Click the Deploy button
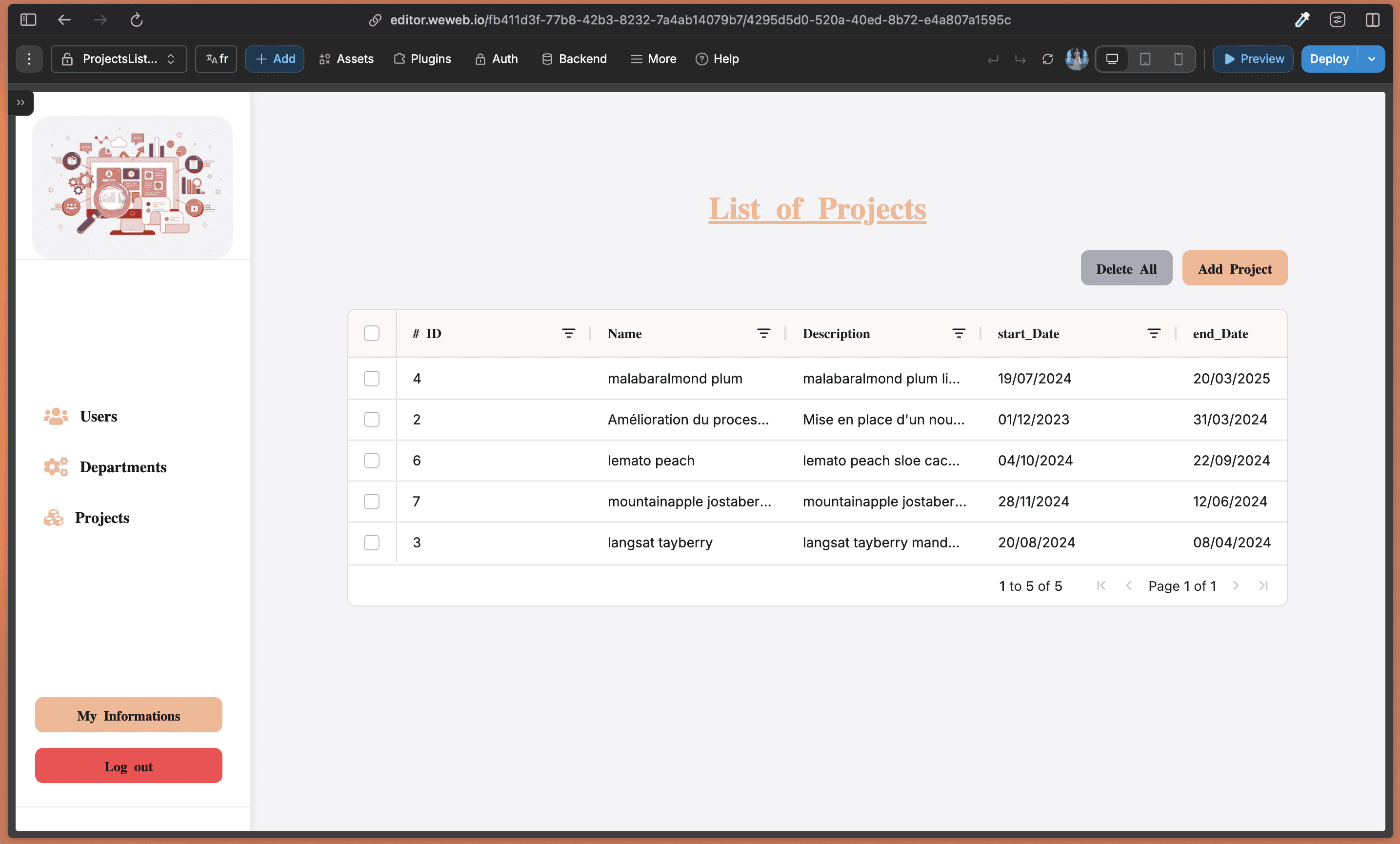Image resolution: width=1400 pixels, height=844 pixels. tap(1329, 59)
